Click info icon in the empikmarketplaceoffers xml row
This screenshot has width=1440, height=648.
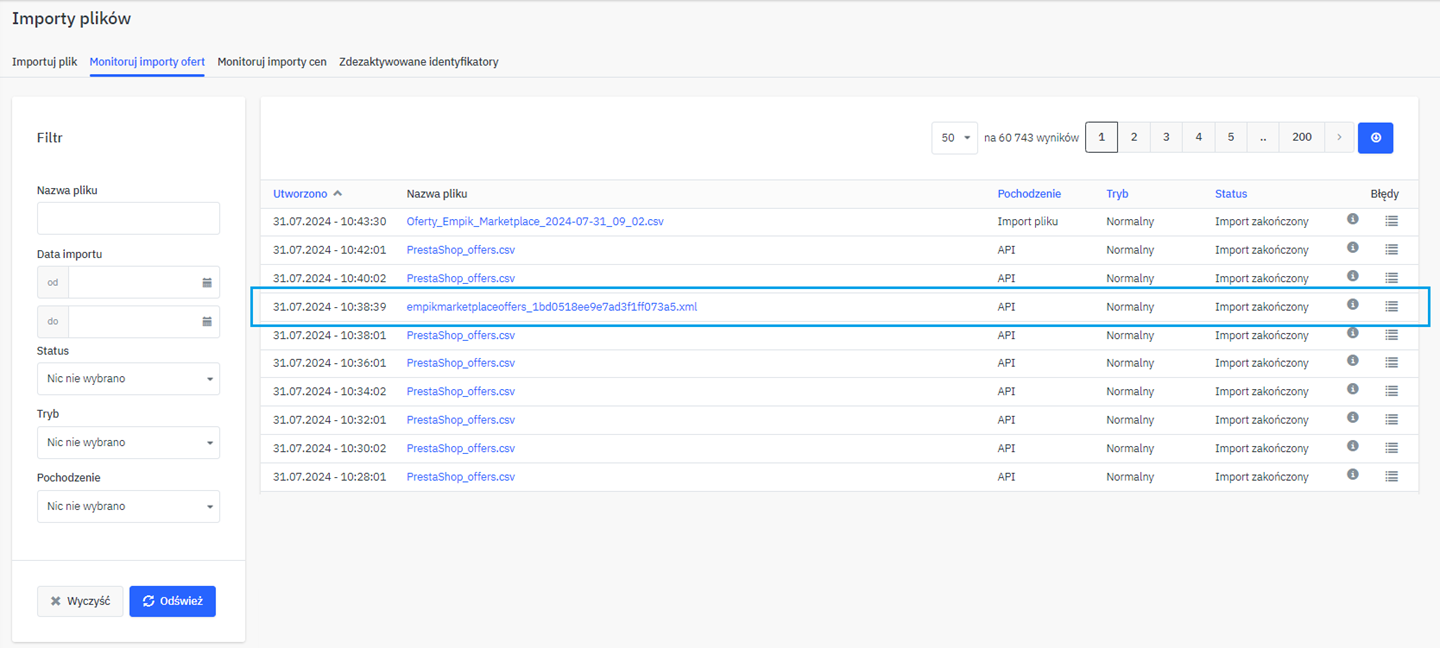[1352, 304]
